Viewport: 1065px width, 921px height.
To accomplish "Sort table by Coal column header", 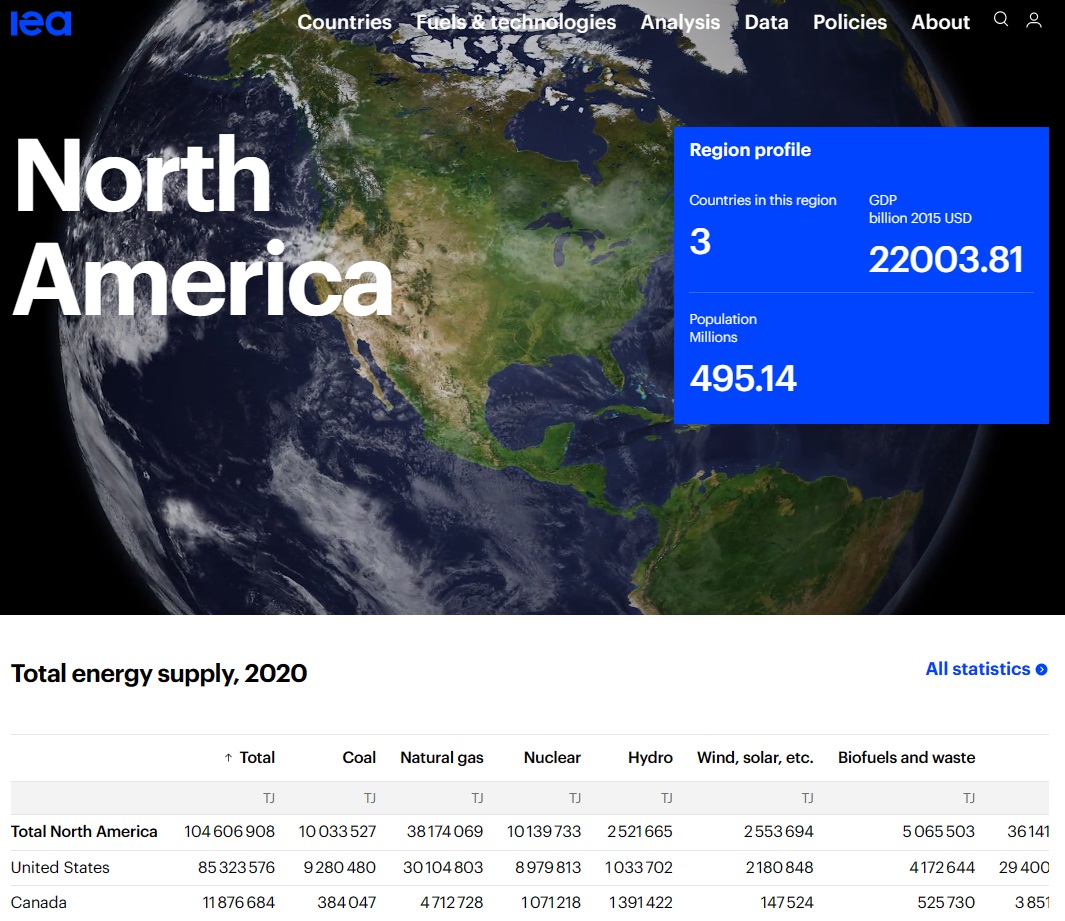I will [x=359, y=757].
